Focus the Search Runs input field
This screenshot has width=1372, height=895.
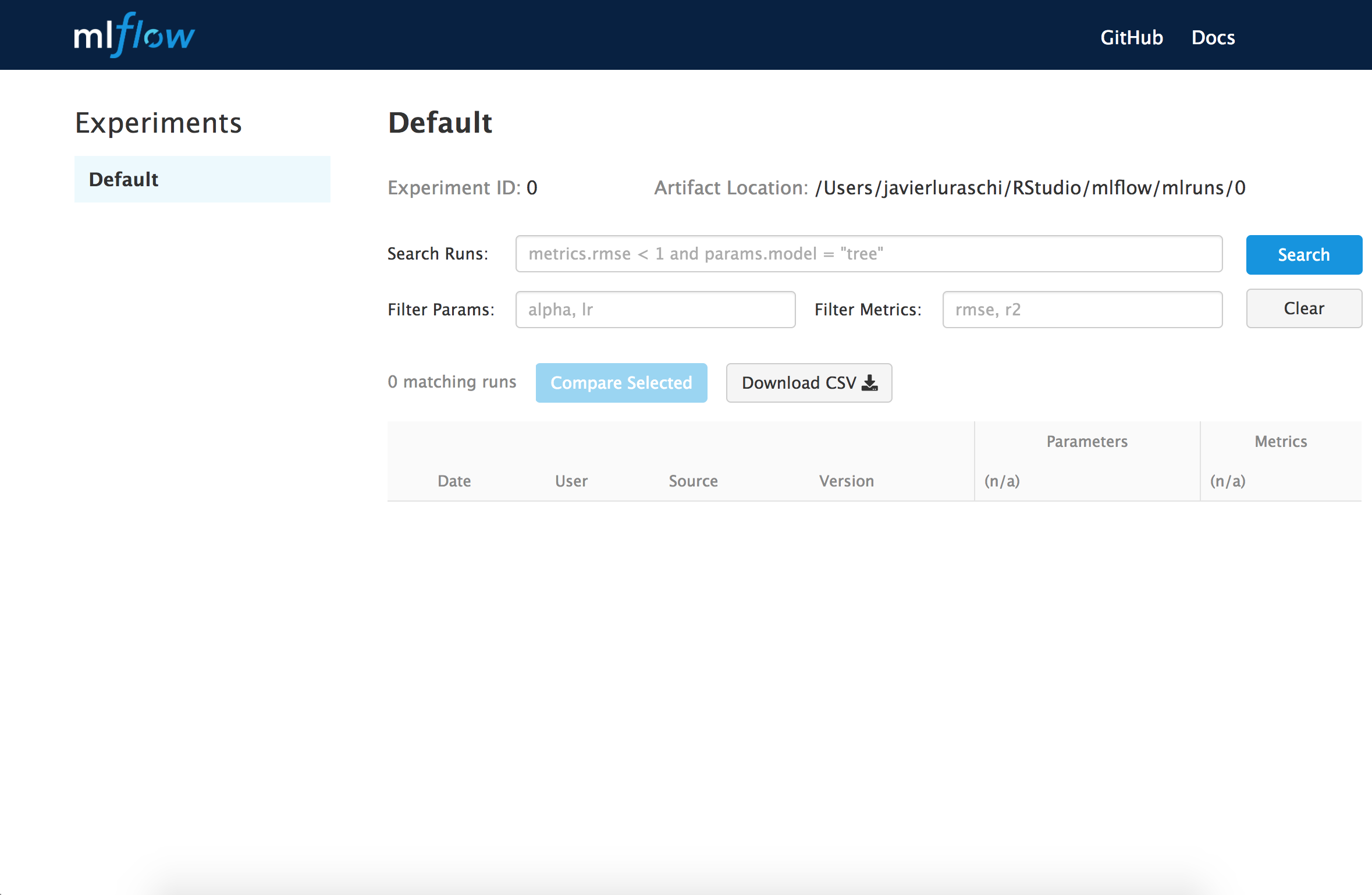click(x=868, y=254)
